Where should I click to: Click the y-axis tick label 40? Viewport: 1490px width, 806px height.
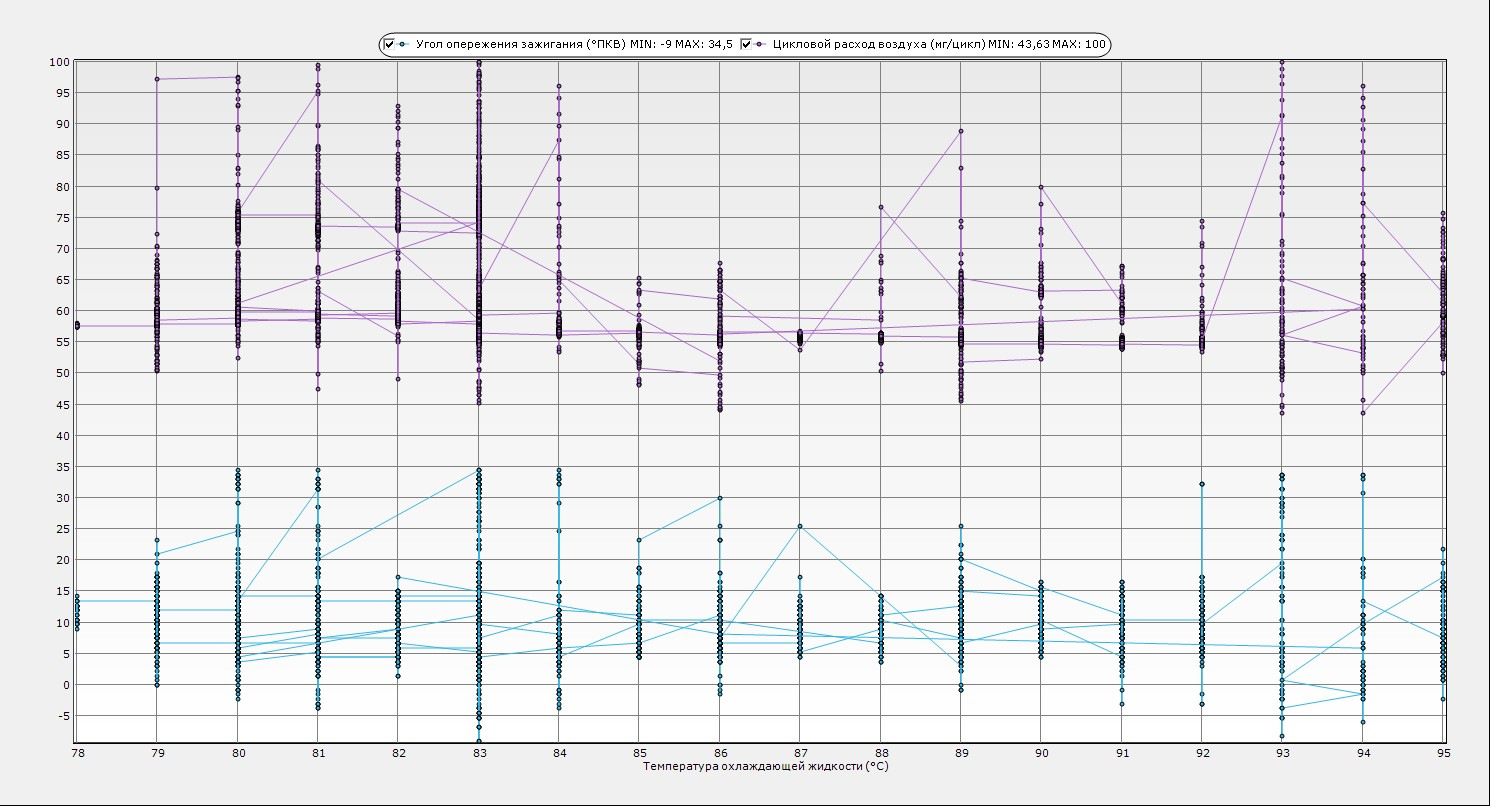tap(61, 436)
